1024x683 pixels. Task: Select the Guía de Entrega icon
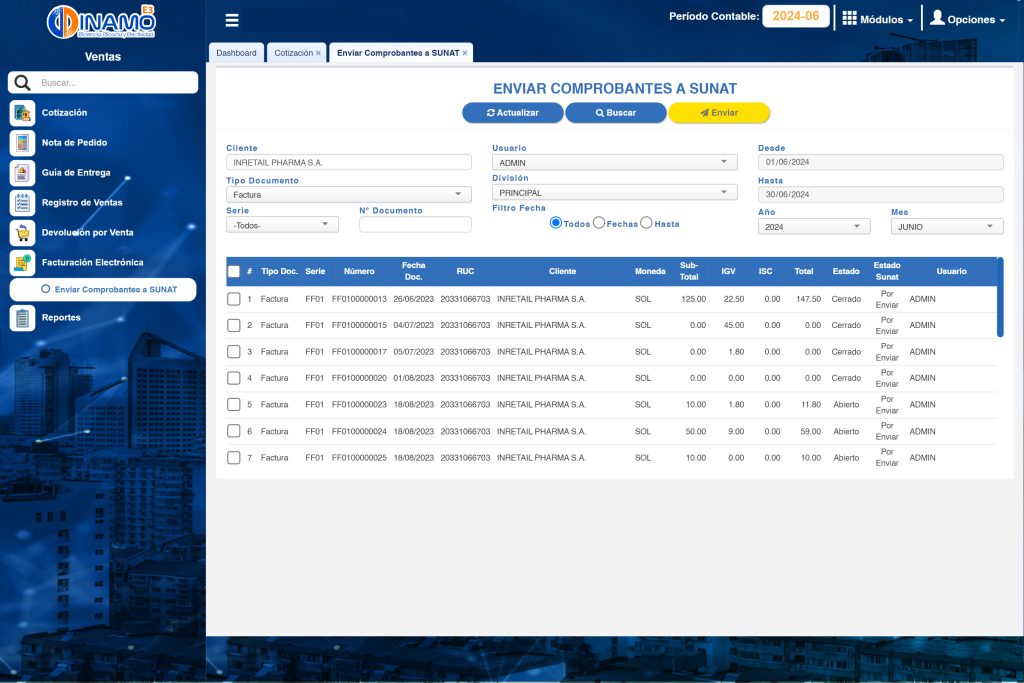22,173
